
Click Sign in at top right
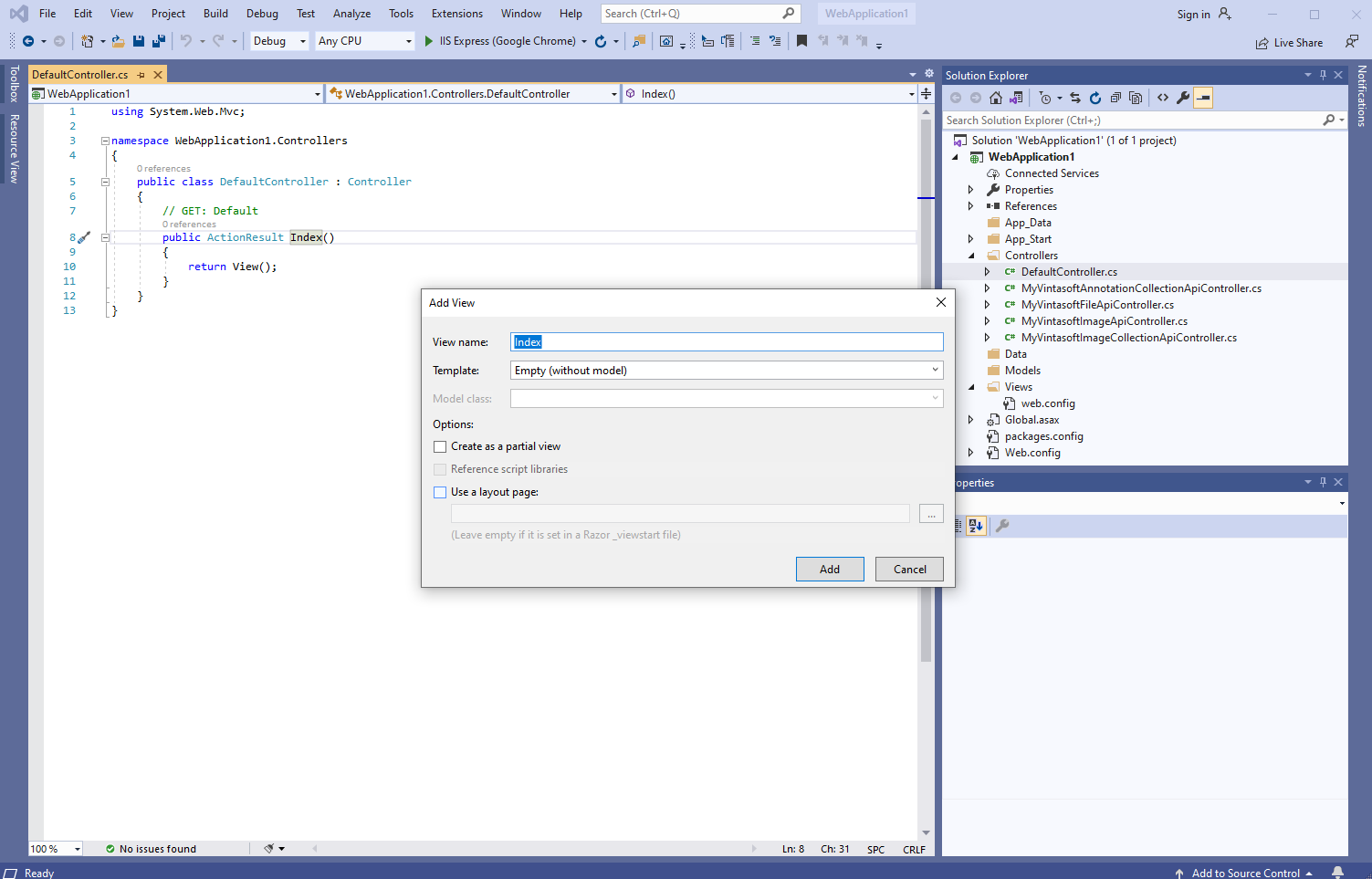[x=1193, y=15]
